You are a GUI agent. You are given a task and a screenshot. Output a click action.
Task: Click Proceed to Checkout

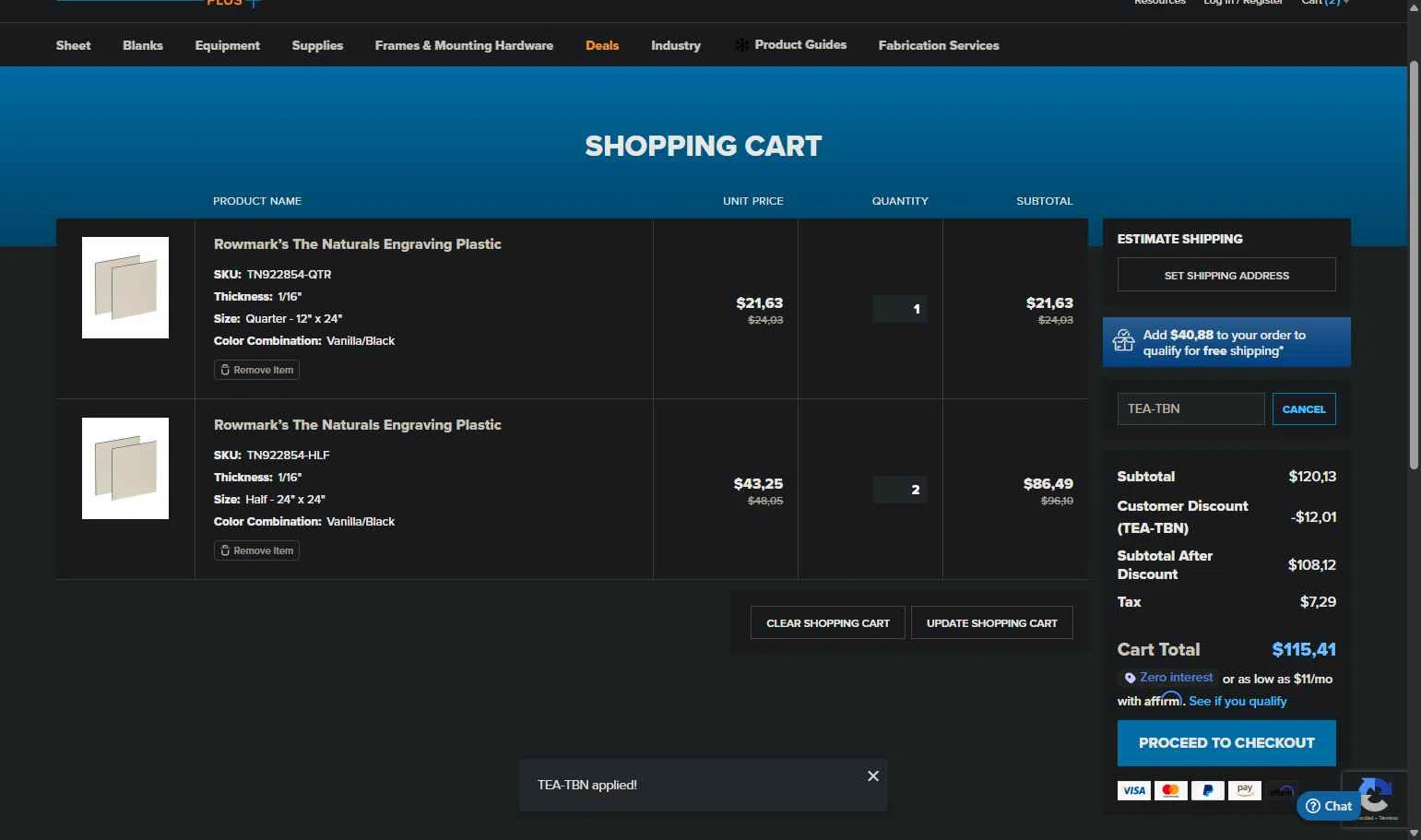click(x=1226, y=743)
